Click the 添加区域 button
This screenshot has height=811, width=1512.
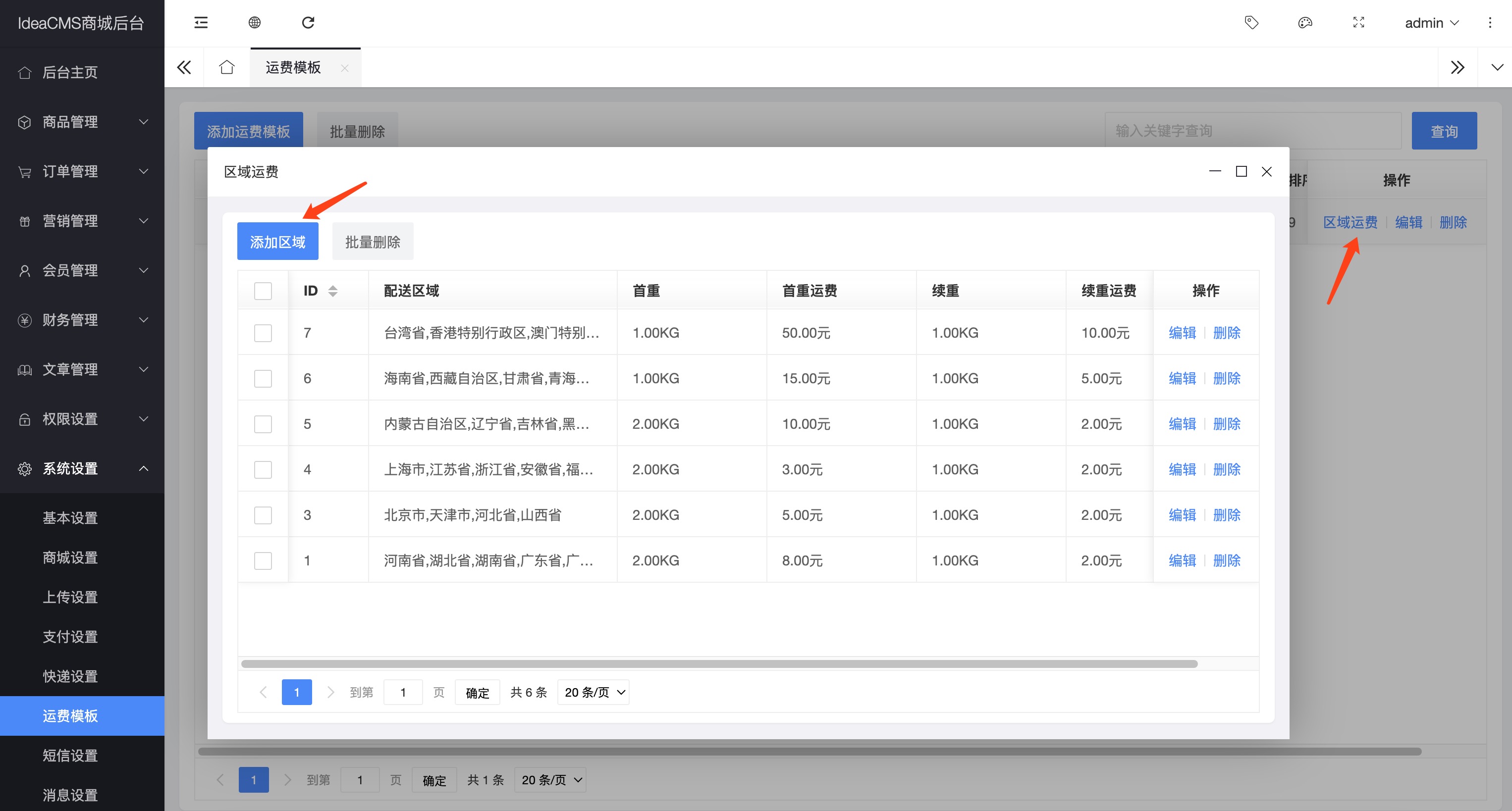click(277, 242)
